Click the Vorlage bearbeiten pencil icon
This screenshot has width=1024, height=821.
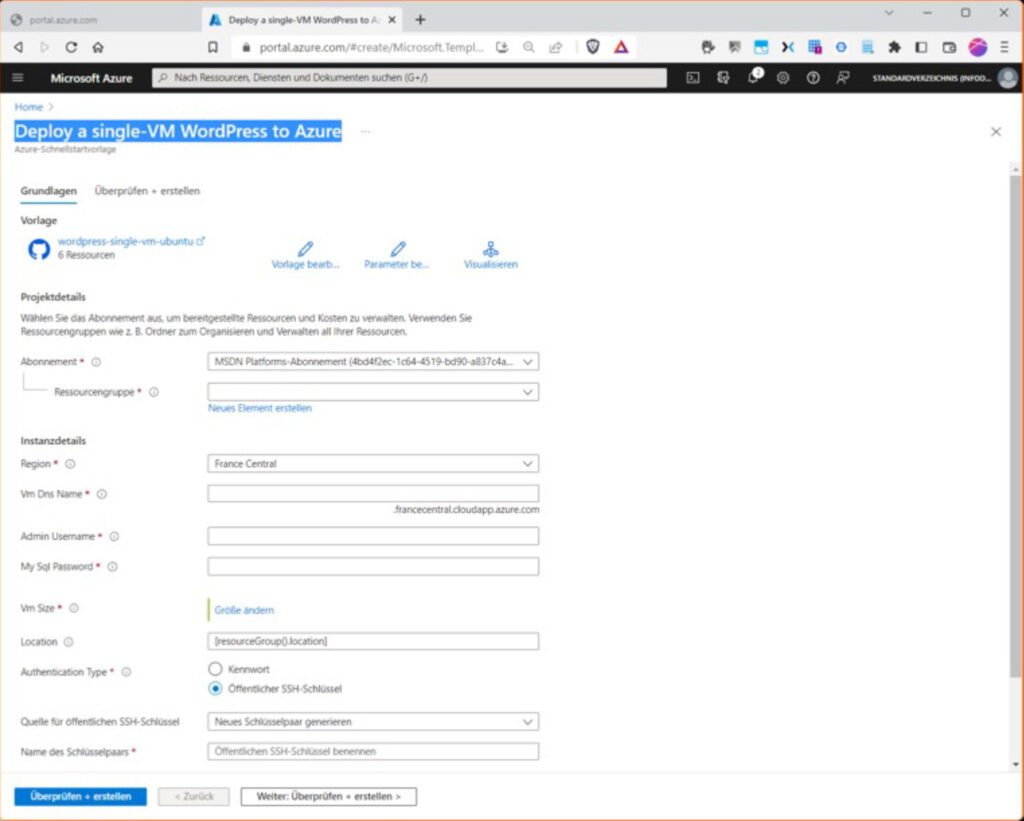point(305,249)
